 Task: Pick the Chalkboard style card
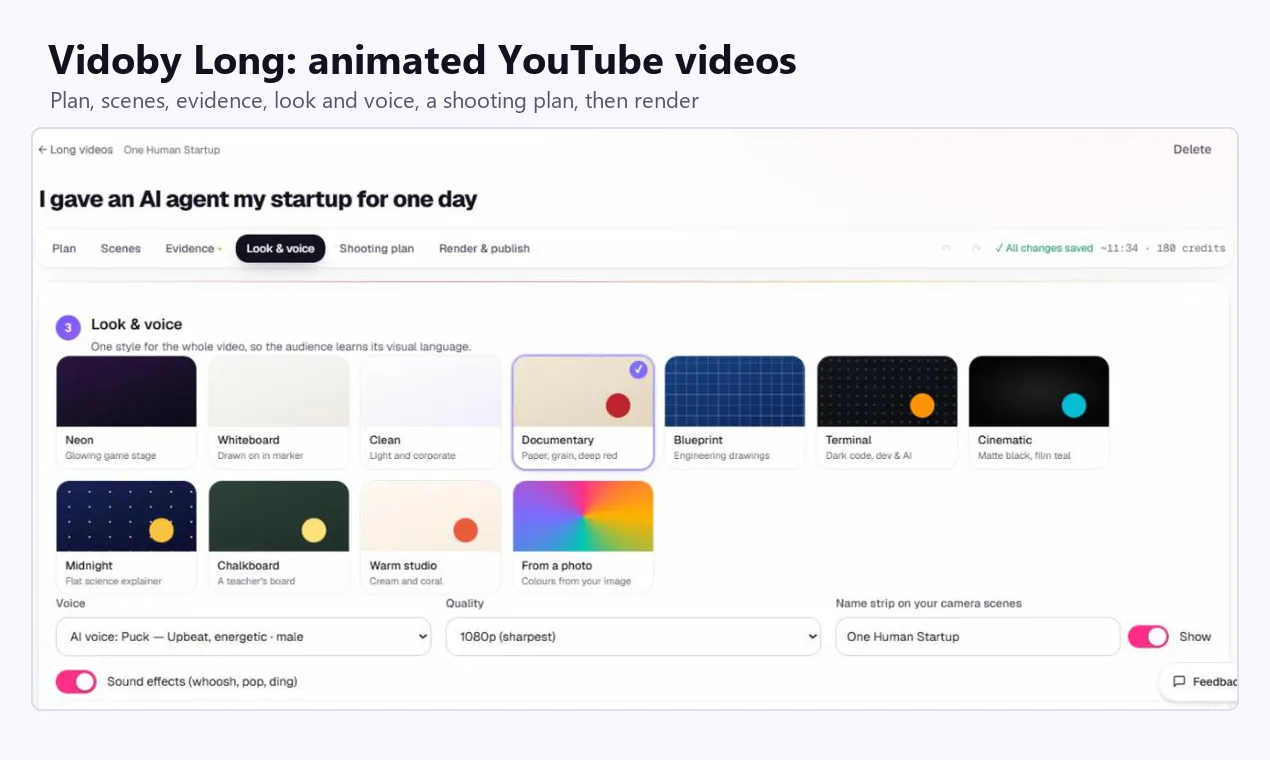279,537
